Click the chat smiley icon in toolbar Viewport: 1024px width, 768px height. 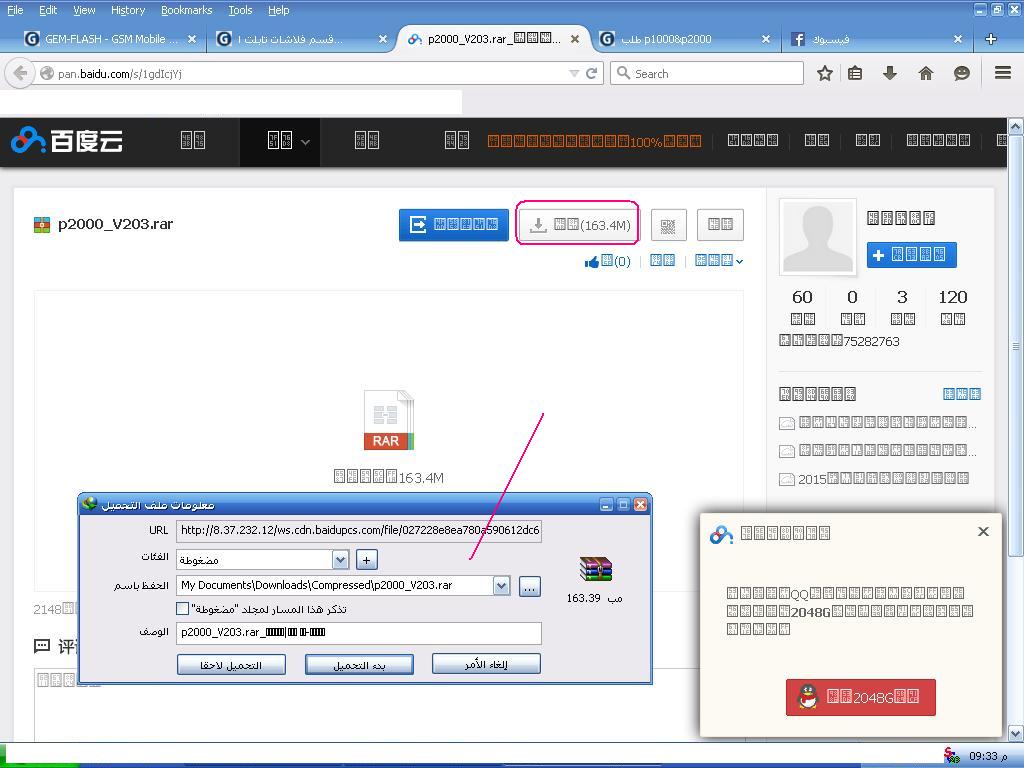[x=961, y=73]
